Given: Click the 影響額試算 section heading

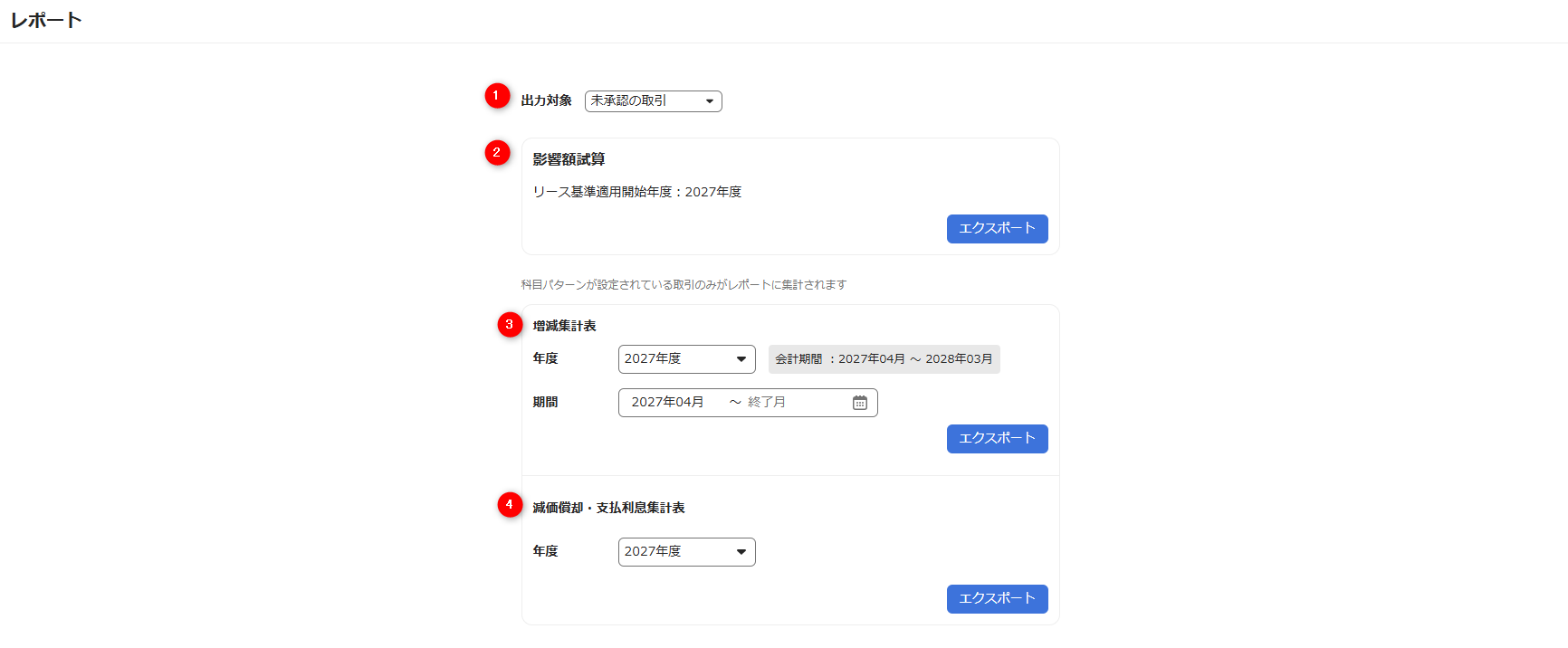Looking at the screenshot, I should [x=569, y=159].
